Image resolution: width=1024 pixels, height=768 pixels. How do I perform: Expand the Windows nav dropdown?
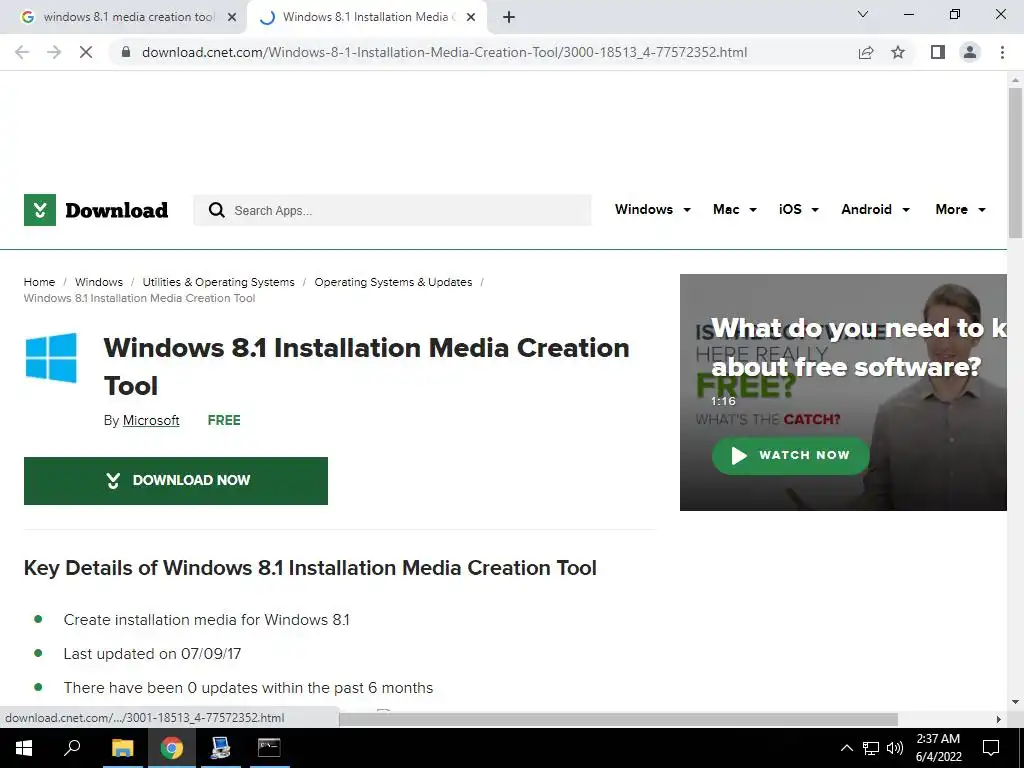652,210
